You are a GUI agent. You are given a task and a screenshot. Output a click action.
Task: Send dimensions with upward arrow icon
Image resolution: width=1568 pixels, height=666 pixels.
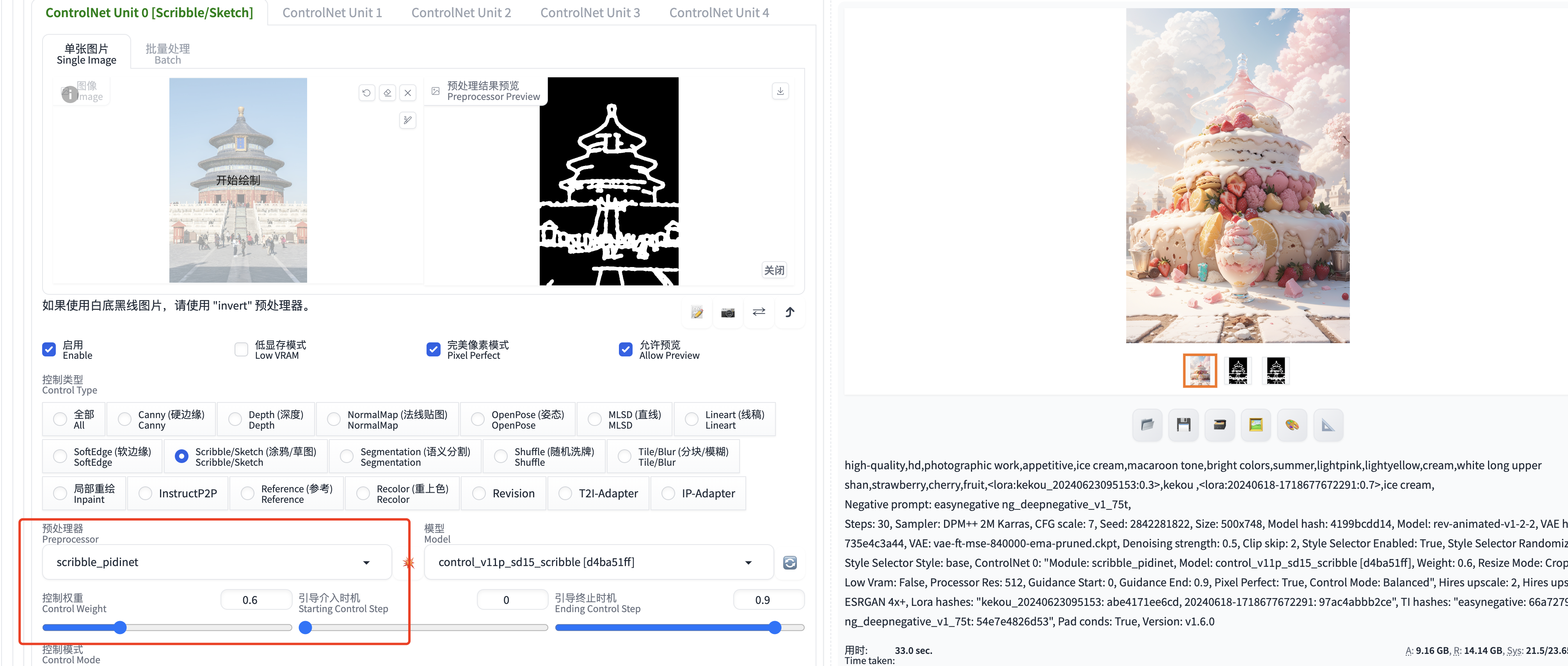[790, 312]
